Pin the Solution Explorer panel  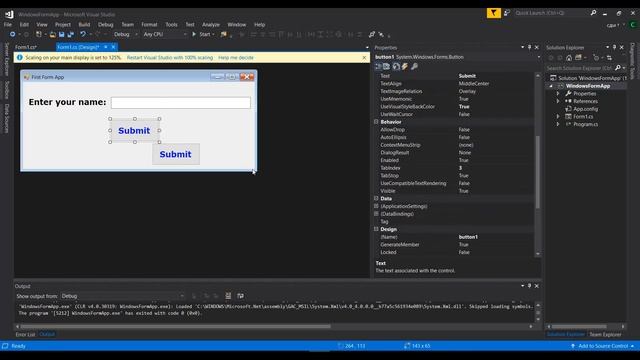coord(614,48)
